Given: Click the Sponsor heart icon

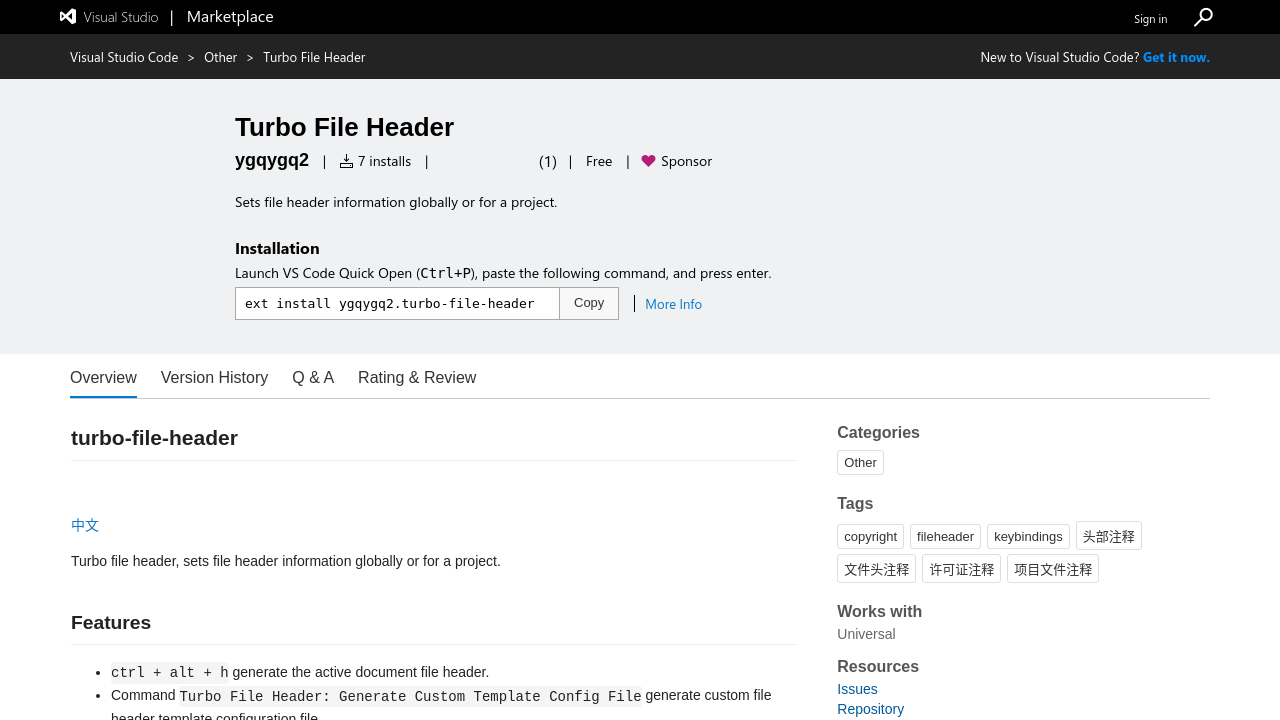Looking at the screenshot, I should pyautogui.click(x=648, y=161).
